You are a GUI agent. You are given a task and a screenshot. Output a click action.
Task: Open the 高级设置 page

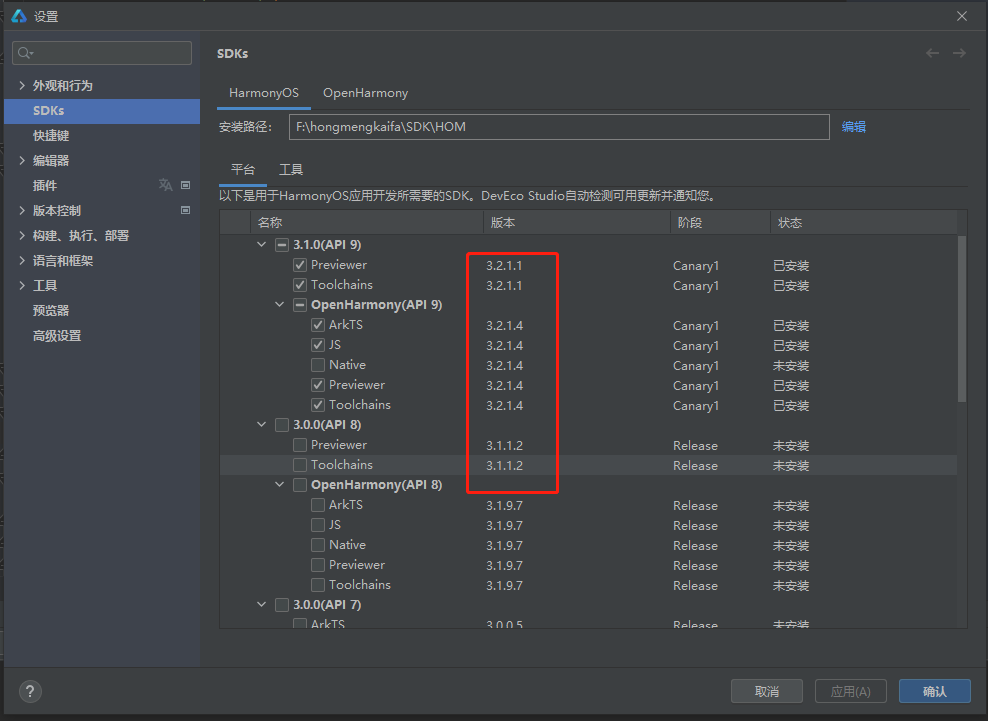102,336
